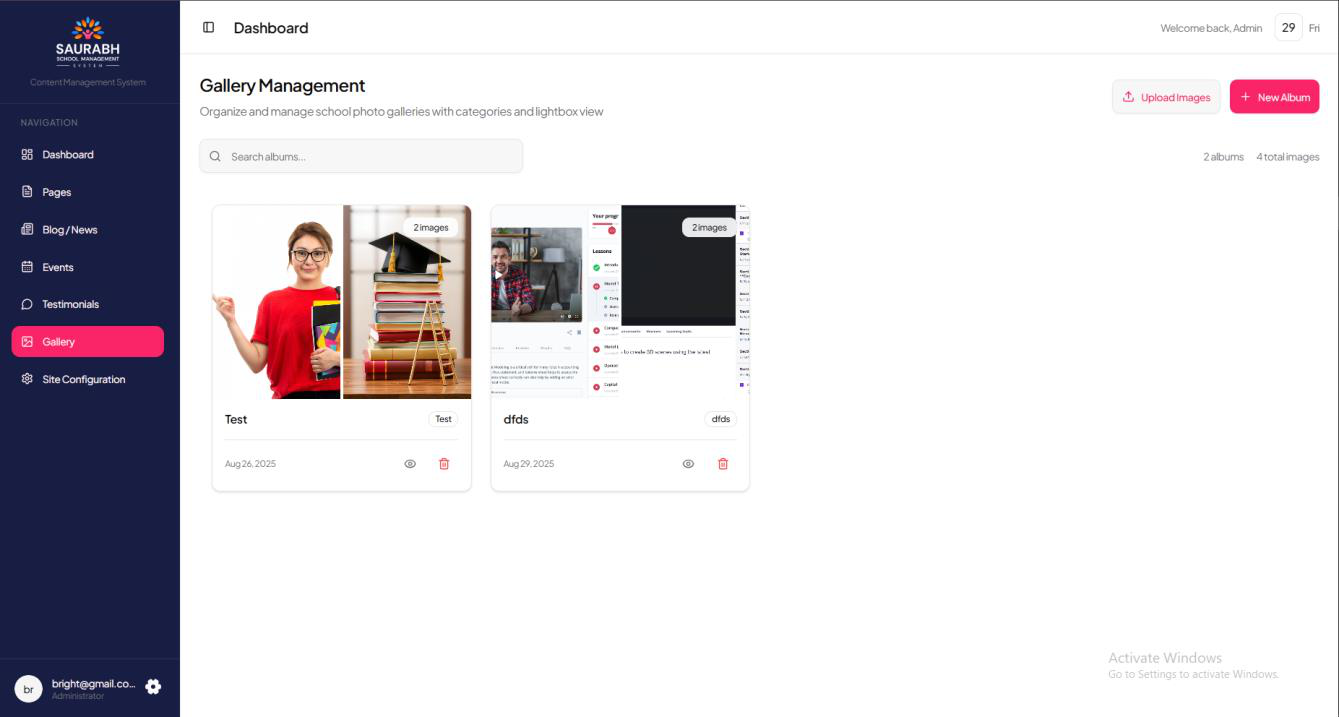This screenshot has height=717, width=1339.
Task: Click the Saurabh school logo
Action: [88, 42]
